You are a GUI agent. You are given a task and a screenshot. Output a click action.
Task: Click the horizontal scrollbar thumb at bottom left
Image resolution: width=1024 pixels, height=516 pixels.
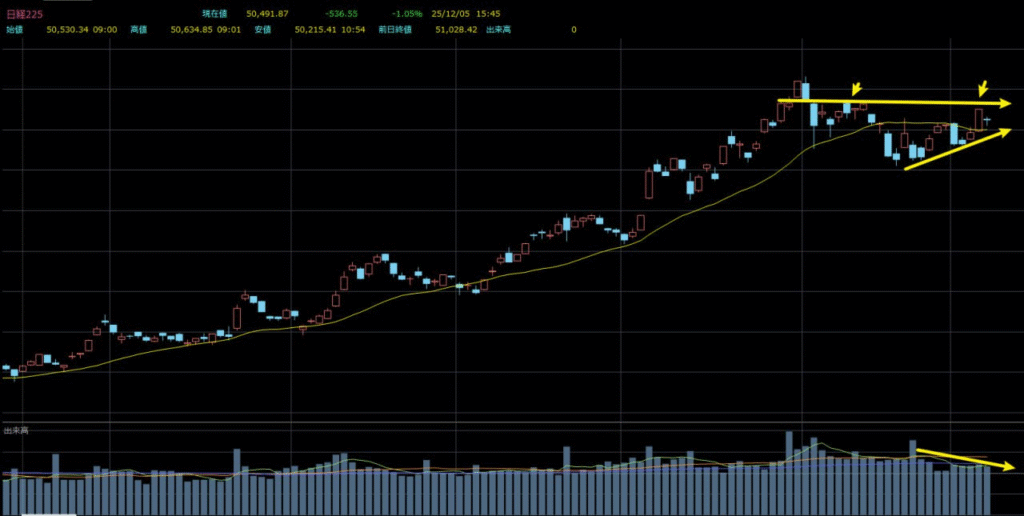(50, 514)
